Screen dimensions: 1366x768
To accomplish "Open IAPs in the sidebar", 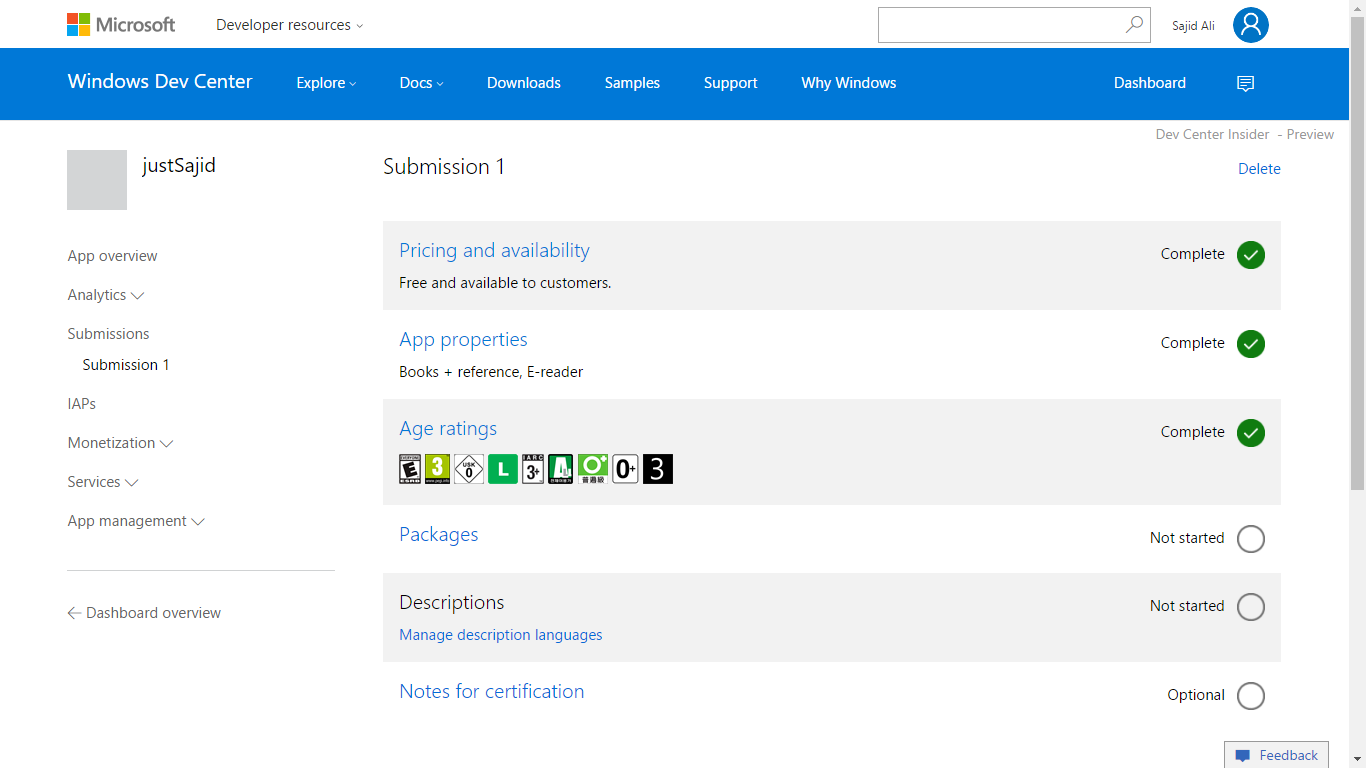I will click(x=82, y=404).
